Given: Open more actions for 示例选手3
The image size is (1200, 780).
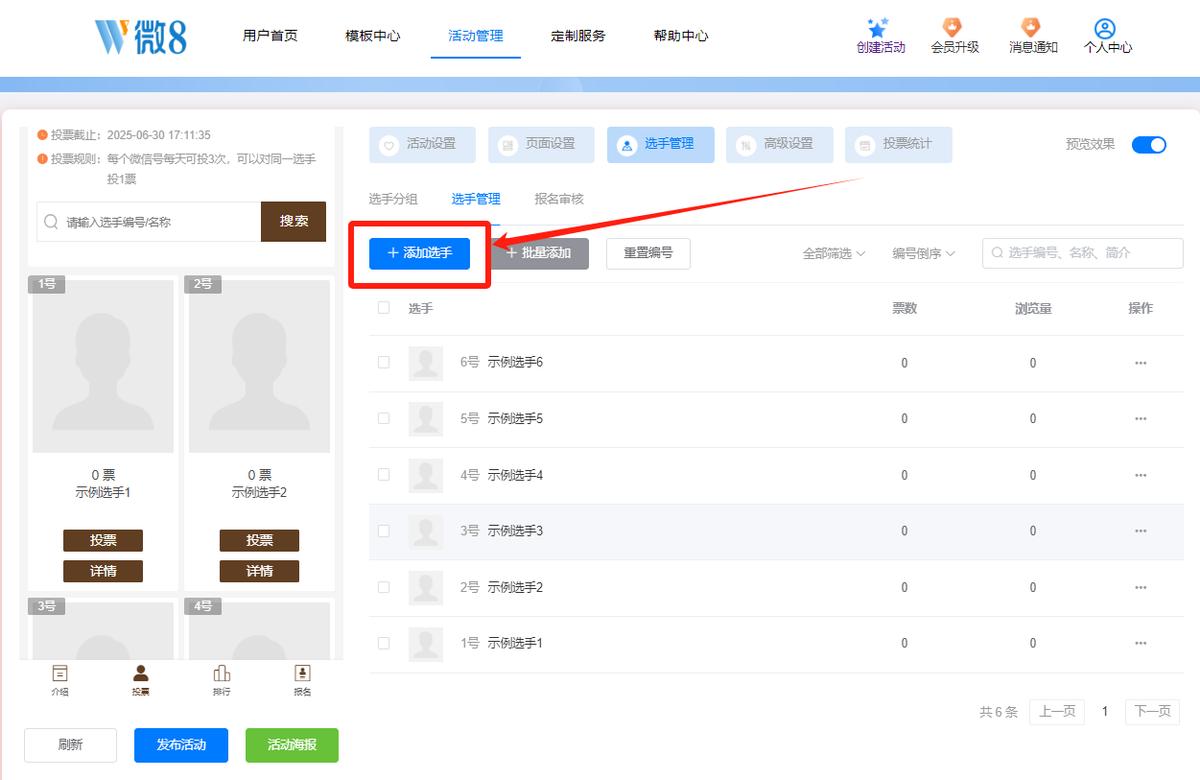Looking at the screenshot, I should click(x=1141, y=531).
